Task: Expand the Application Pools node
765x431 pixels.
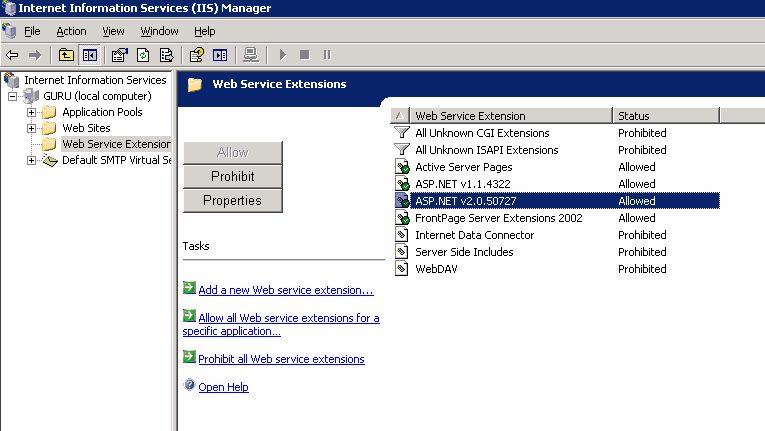Action: tap(31, 113)
